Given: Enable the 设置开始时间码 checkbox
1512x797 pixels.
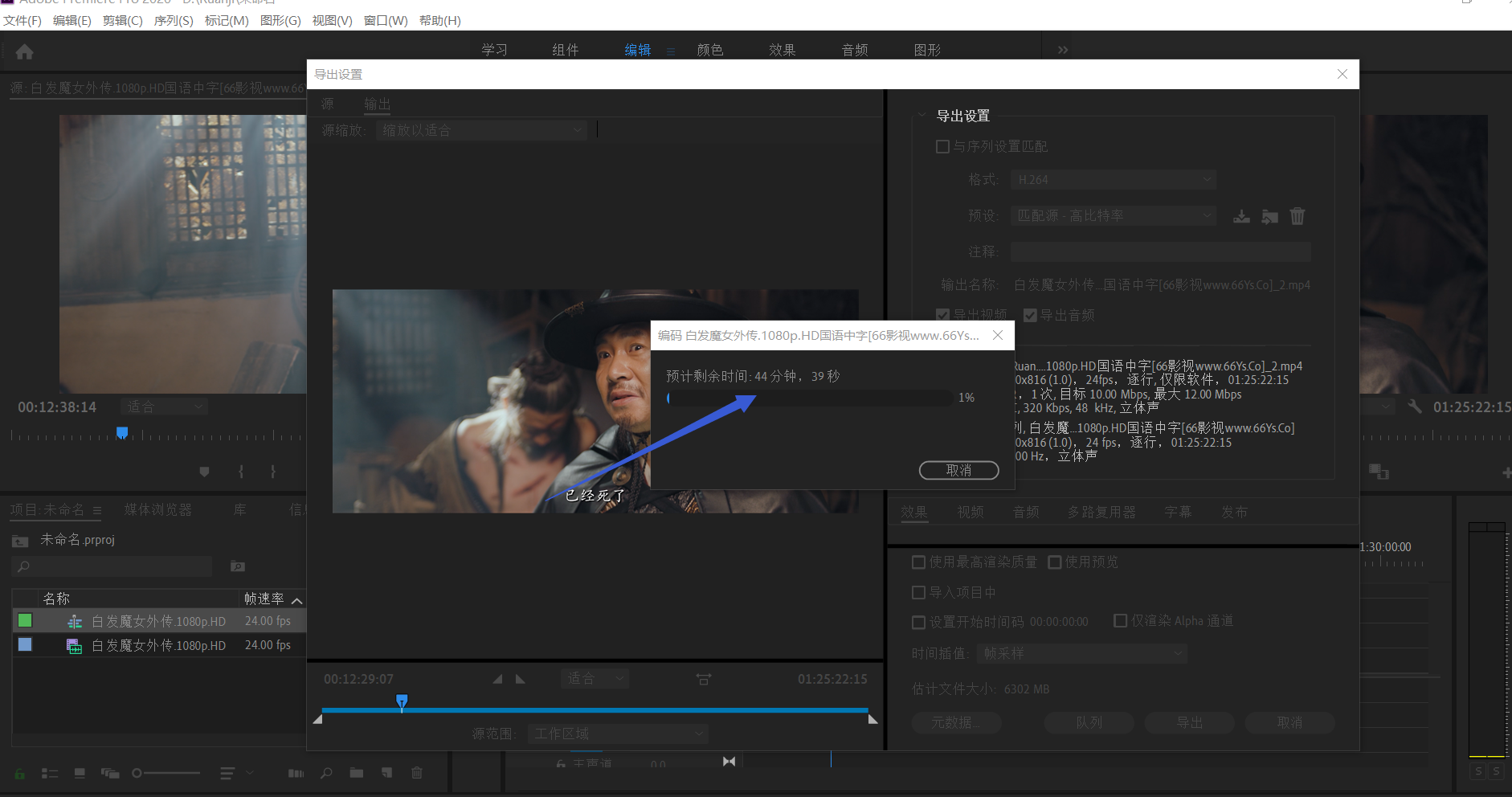Looking at the screenshot, I should coord(919,622).
